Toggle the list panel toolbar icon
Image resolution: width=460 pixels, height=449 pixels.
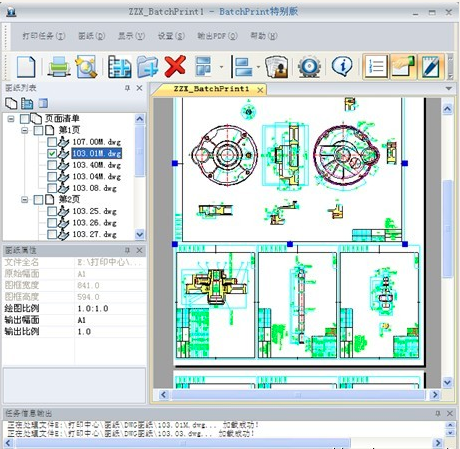pos(376,66)
